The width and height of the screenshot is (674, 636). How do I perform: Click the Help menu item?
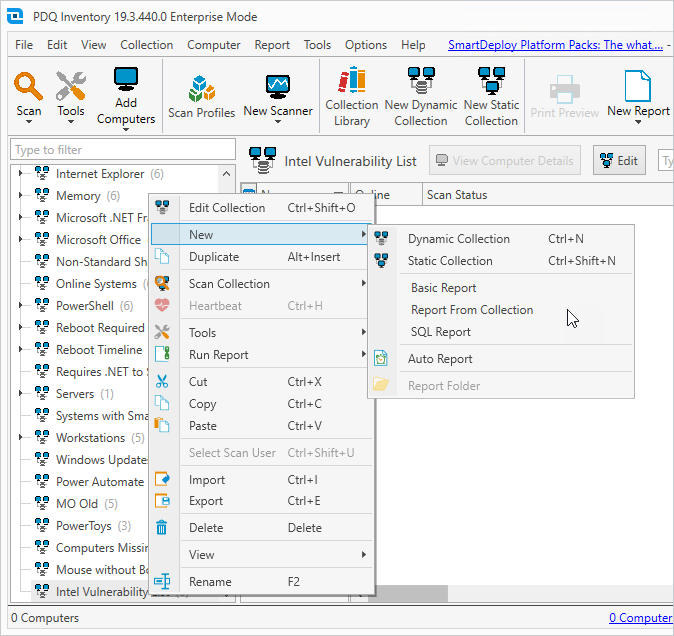click(413, 45)
